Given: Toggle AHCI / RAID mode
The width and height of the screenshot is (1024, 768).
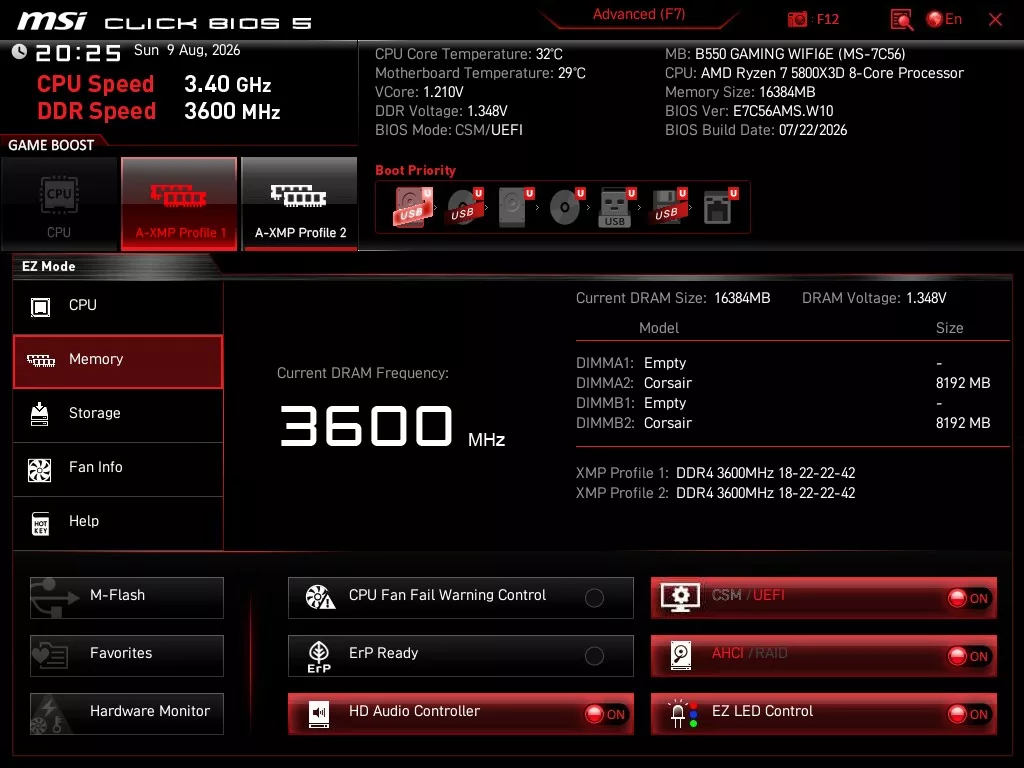Looking at the screenshot, I should tap(824, 655).
